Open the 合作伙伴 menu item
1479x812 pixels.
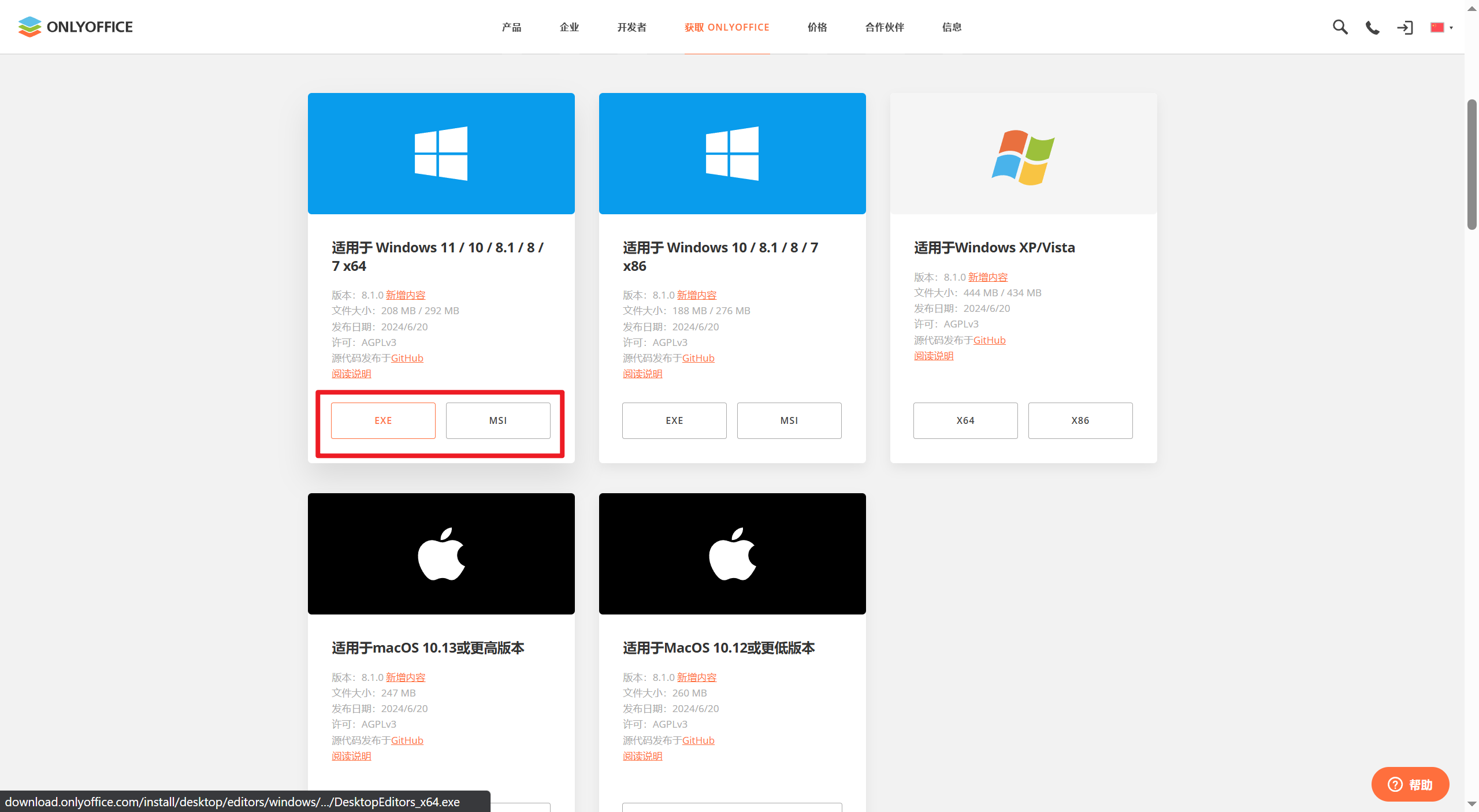coord(884,27)
